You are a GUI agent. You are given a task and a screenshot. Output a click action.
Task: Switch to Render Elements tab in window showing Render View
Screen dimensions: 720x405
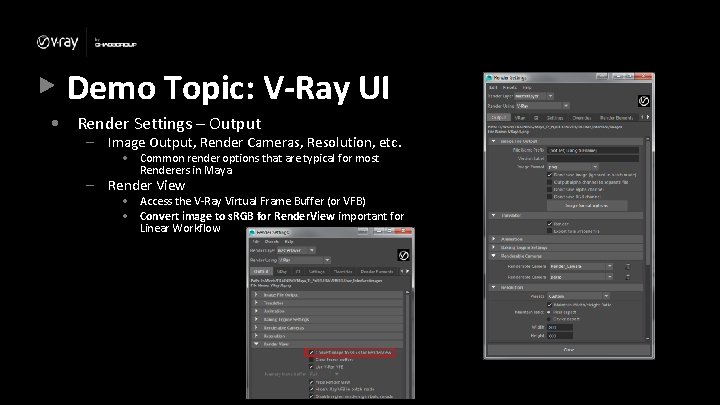(377, 272)
